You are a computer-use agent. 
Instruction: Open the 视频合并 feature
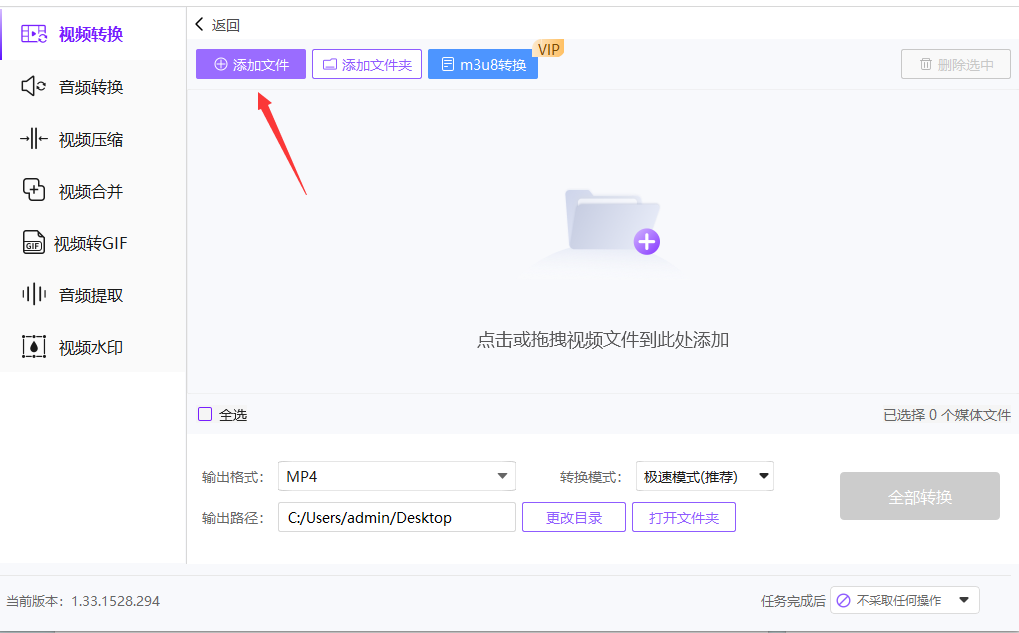pyautogui.click(x=93, y=191)
